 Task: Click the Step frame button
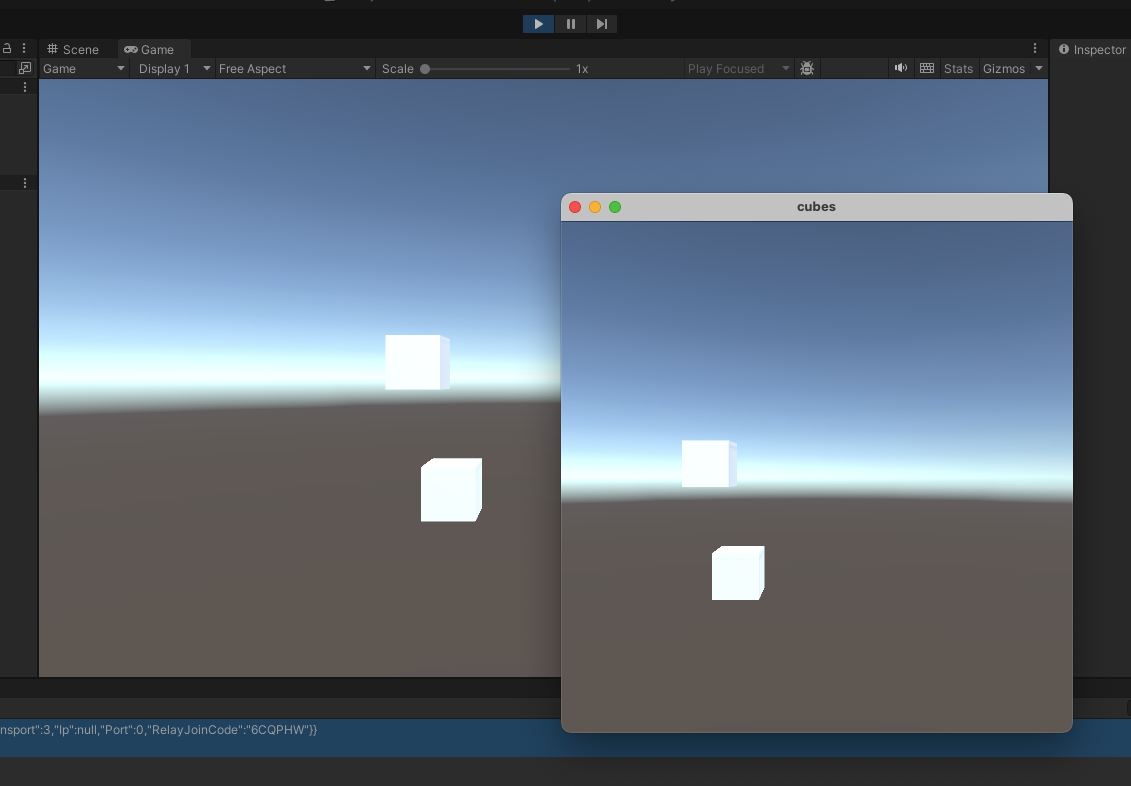click(601, 24)
